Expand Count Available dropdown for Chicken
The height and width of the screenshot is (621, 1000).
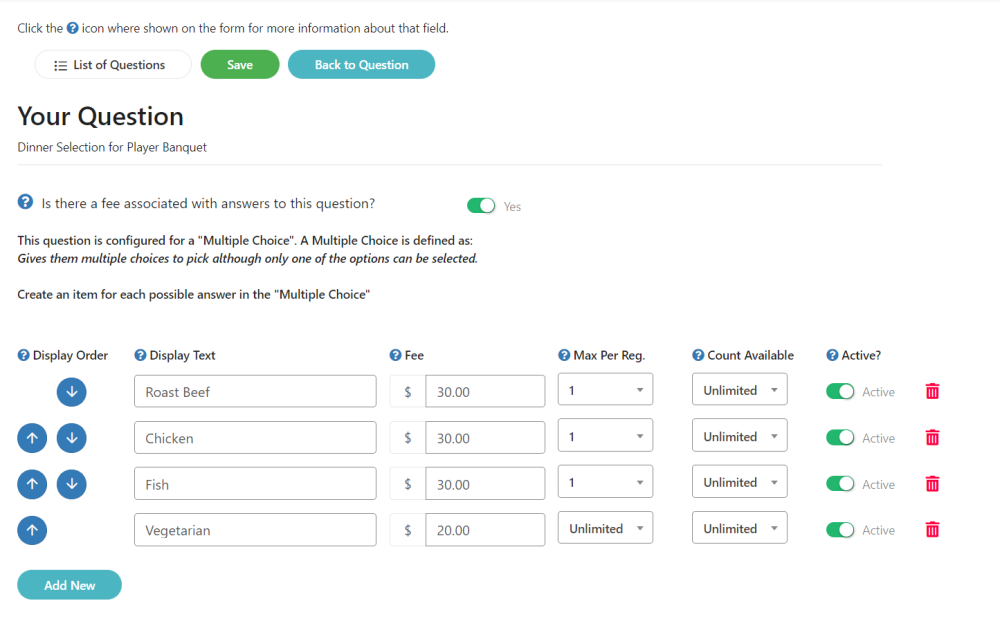click(739, 437)
